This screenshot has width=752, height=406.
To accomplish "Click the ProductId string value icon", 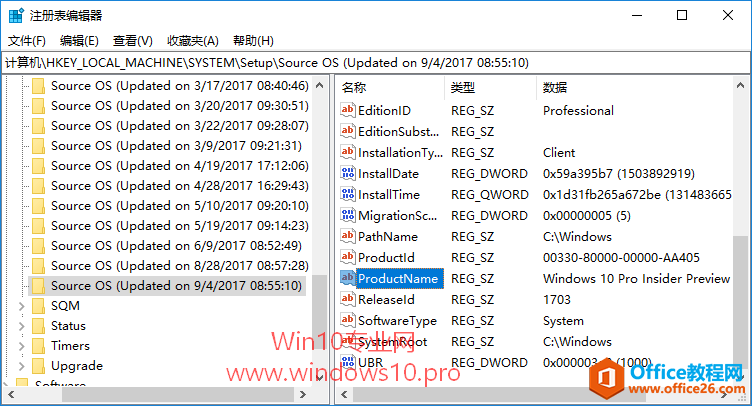I will coord(348,257).
